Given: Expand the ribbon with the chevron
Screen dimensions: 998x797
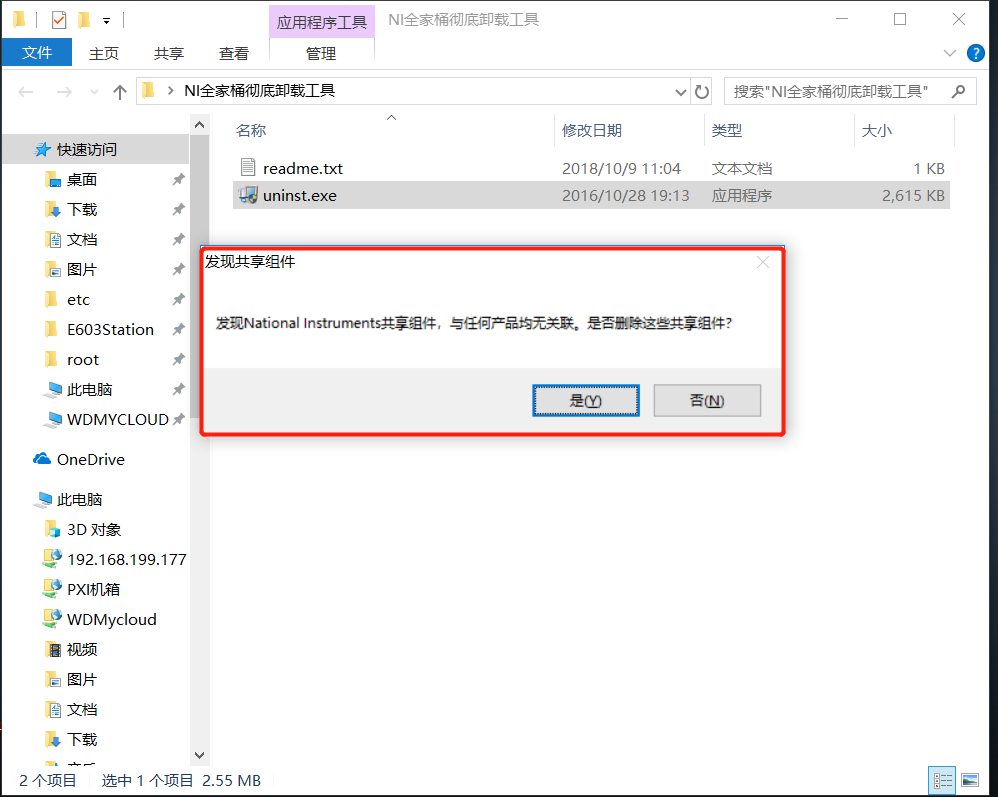Looking at the screenshot, I should (x=950, y=53).
